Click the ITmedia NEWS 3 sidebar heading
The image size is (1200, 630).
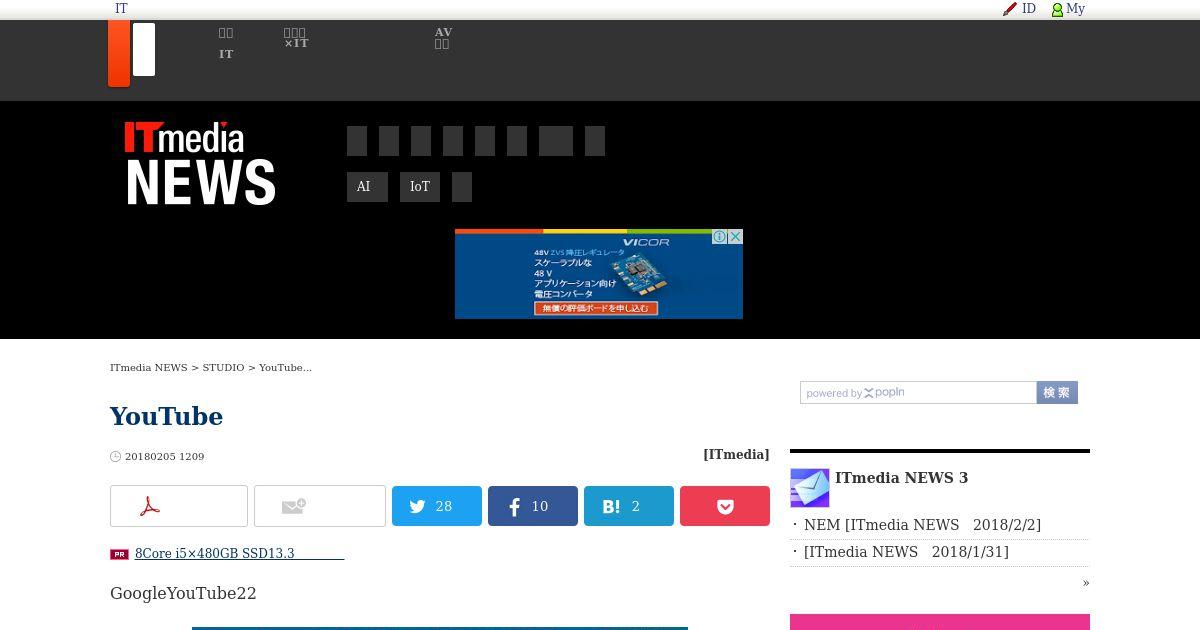pos(901,478)
